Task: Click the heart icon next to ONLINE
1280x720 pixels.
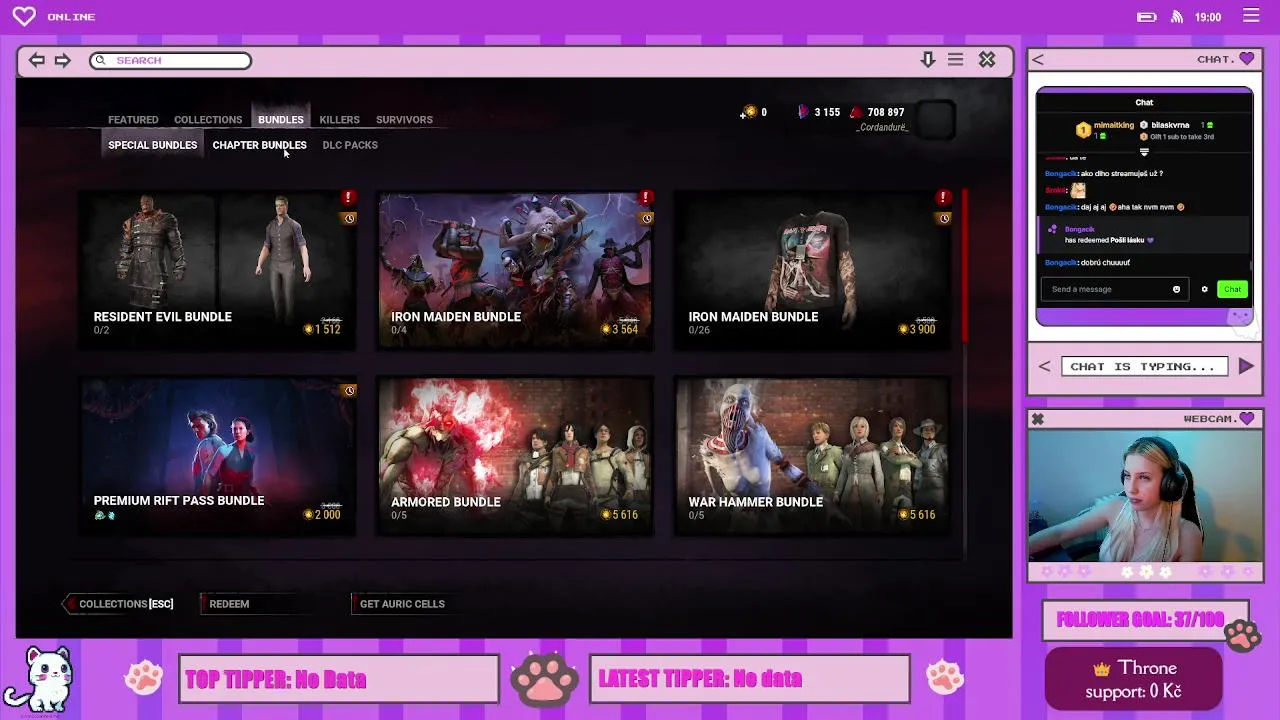Action: tap(24, 16)
